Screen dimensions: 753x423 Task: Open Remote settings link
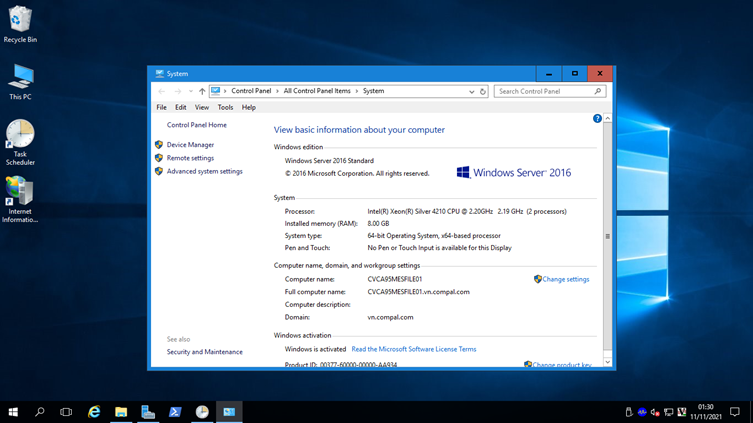pos(190,158)
